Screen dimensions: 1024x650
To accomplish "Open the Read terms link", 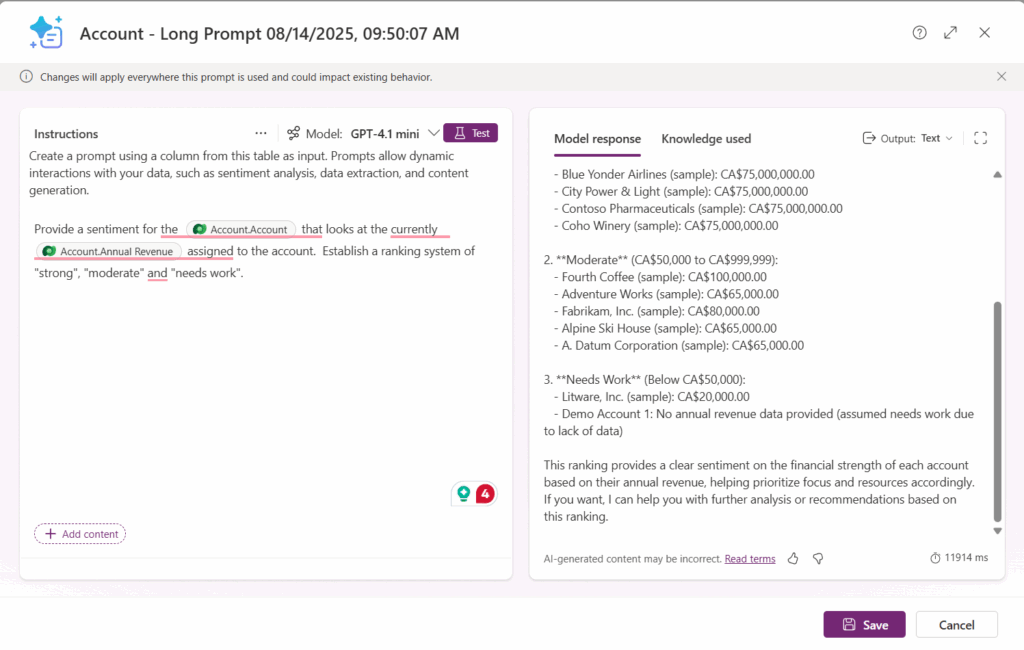I will tap(750, 559).
